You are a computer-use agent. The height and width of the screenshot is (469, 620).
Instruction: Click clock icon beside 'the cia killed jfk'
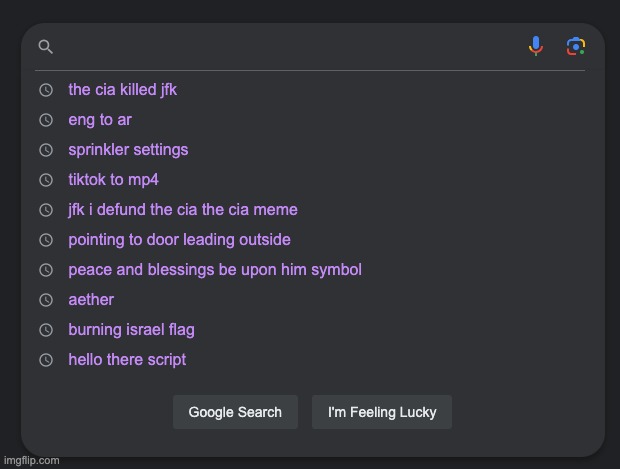click(45, 90)
